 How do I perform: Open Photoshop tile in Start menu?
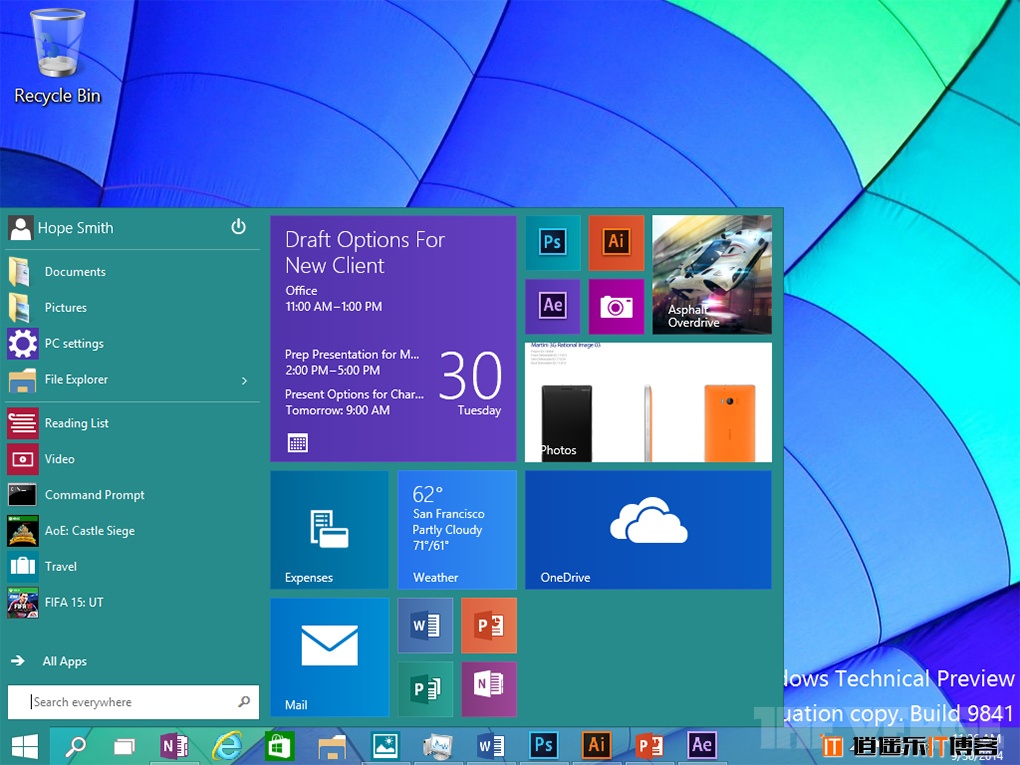click(x=552, y=243)
